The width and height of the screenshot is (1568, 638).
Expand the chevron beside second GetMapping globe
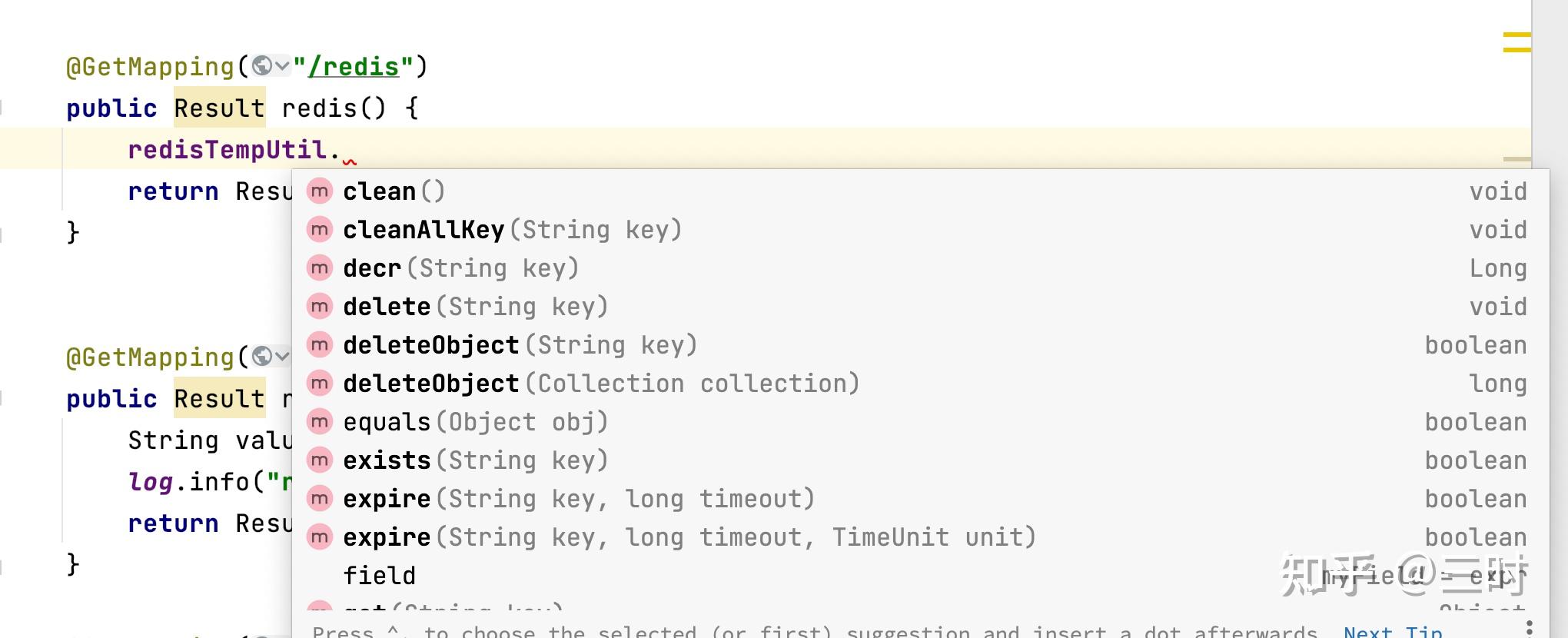point(282,357)
